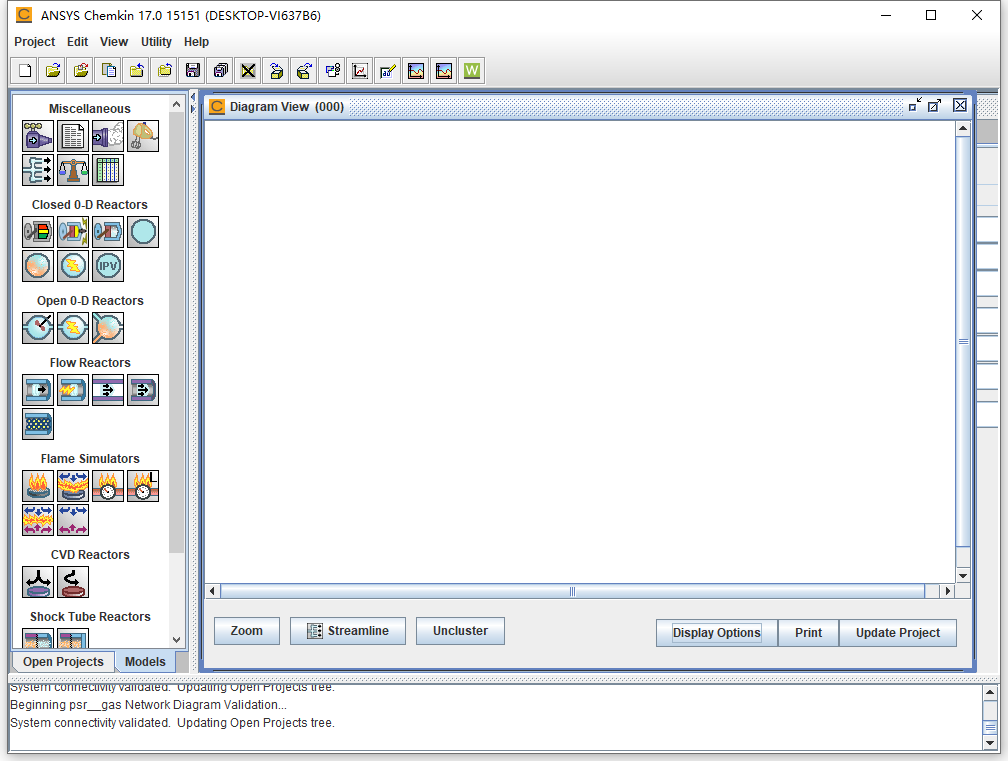
Task: Click the Uncluster button
Action: coord(460,631)
